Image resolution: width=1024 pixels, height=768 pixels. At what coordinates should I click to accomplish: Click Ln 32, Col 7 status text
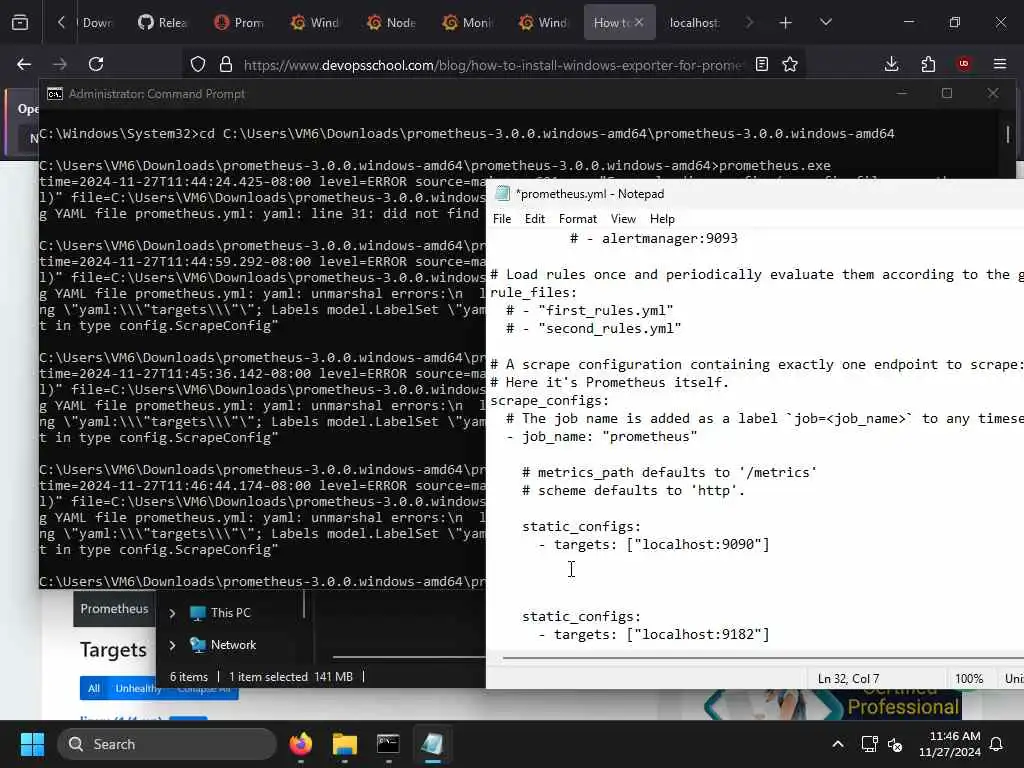click(848, 679)
